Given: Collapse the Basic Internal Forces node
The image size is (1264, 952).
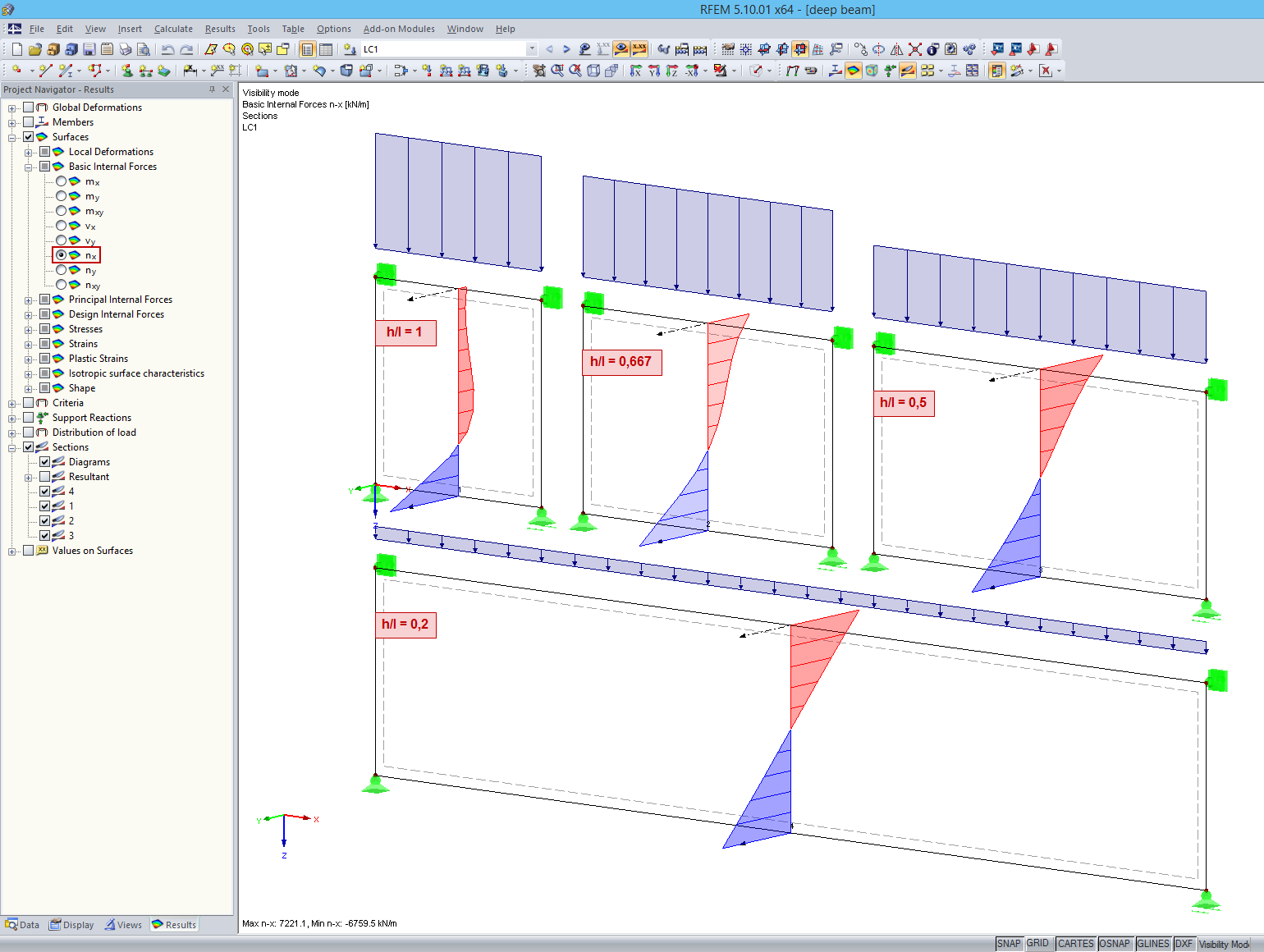Looking at the screenshot, I should 29,167.
